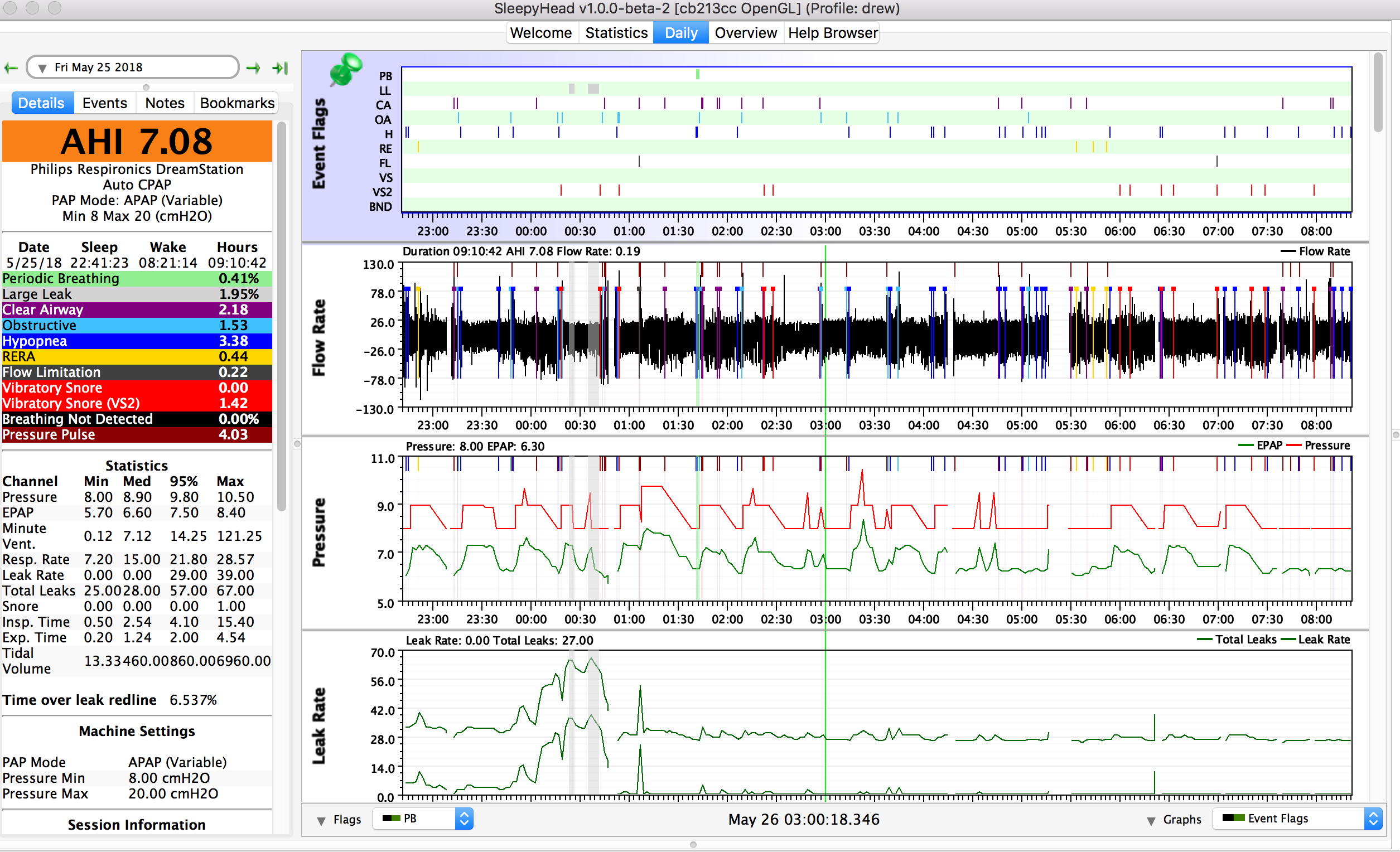Click the Hypopnea blue row
Viewport: 1400px width, 852px height.
point(137,341)
